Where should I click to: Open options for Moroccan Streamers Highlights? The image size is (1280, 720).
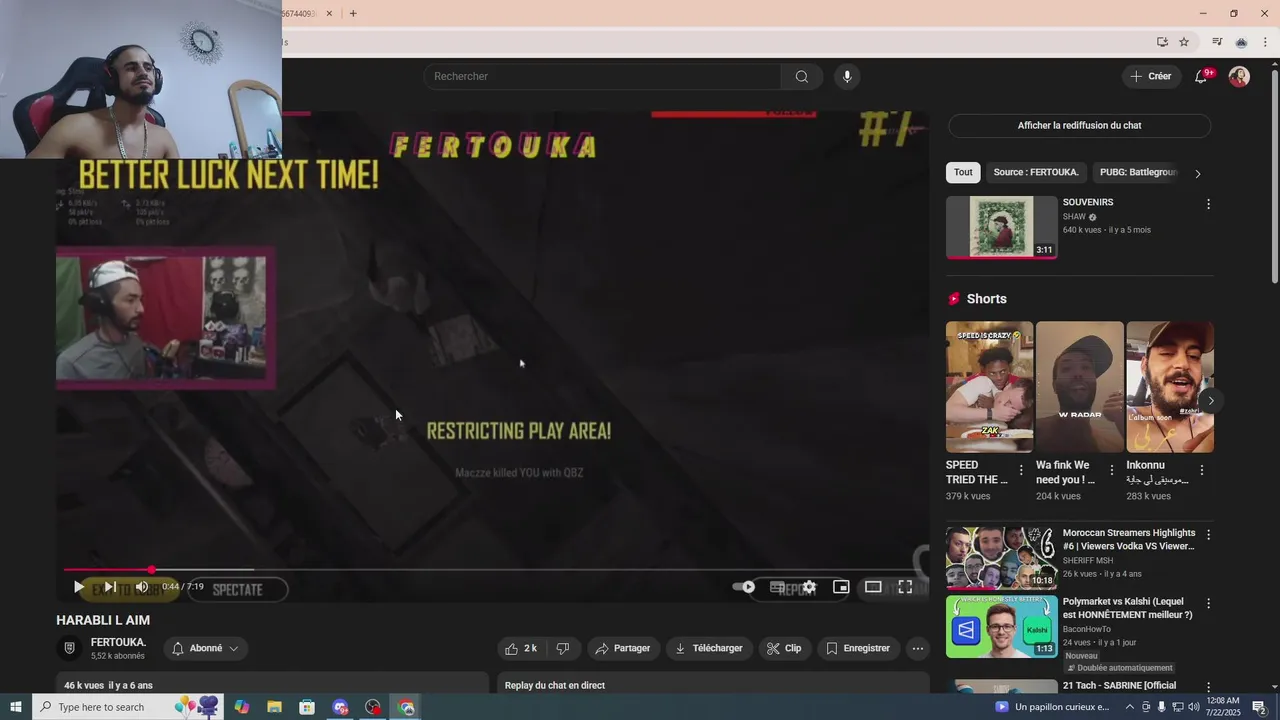1208,535
